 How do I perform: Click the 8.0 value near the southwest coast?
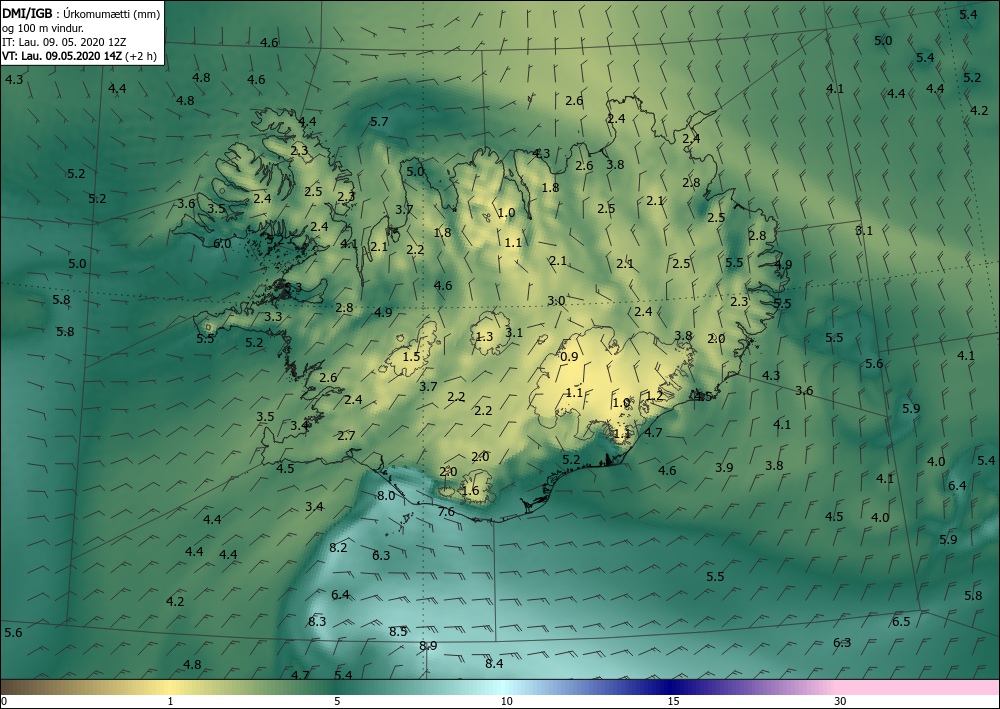[x=386, y=495]
